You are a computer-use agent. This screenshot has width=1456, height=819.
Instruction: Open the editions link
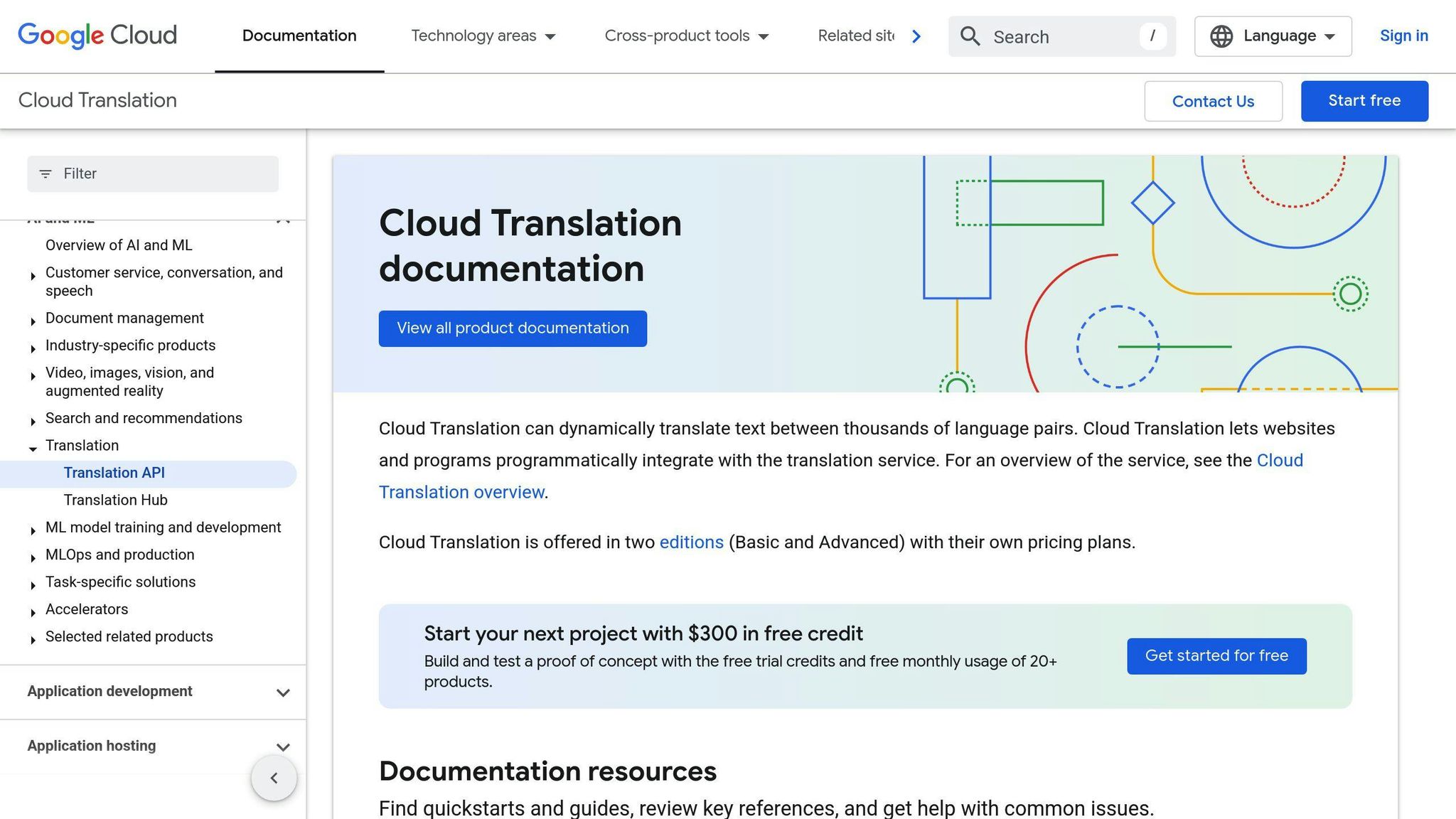[691, 542]
